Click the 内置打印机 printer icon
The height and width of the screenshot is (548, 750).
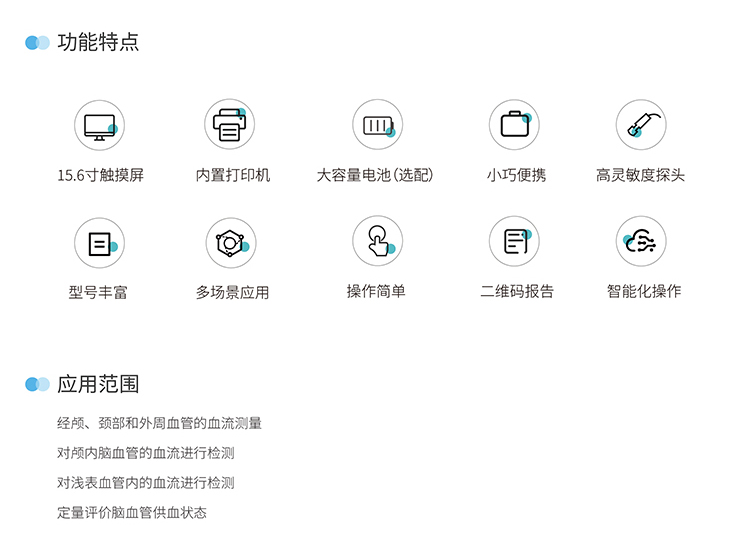click(x=230, y=126)
